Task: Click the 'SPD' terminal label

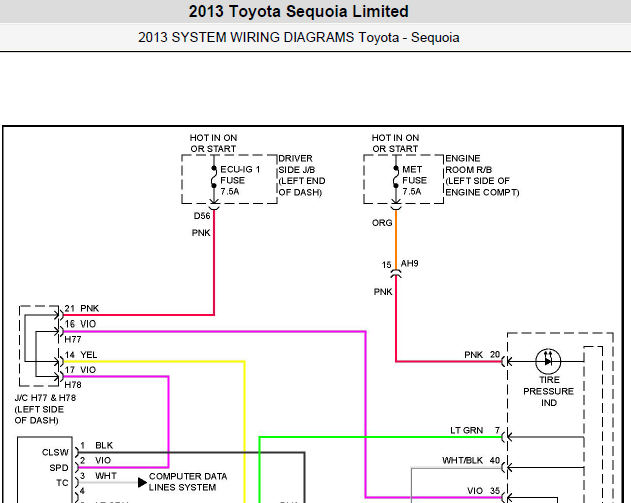Action: coord(59,468)
